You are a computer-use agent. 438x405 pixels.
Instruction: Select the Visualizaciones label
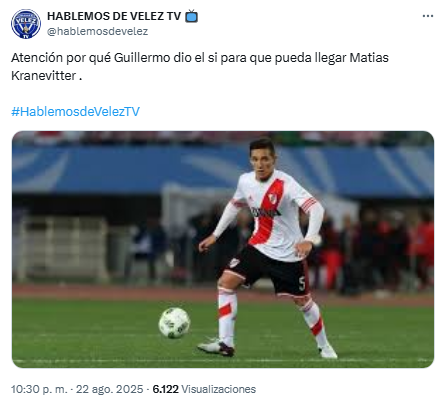pos(219,389)
